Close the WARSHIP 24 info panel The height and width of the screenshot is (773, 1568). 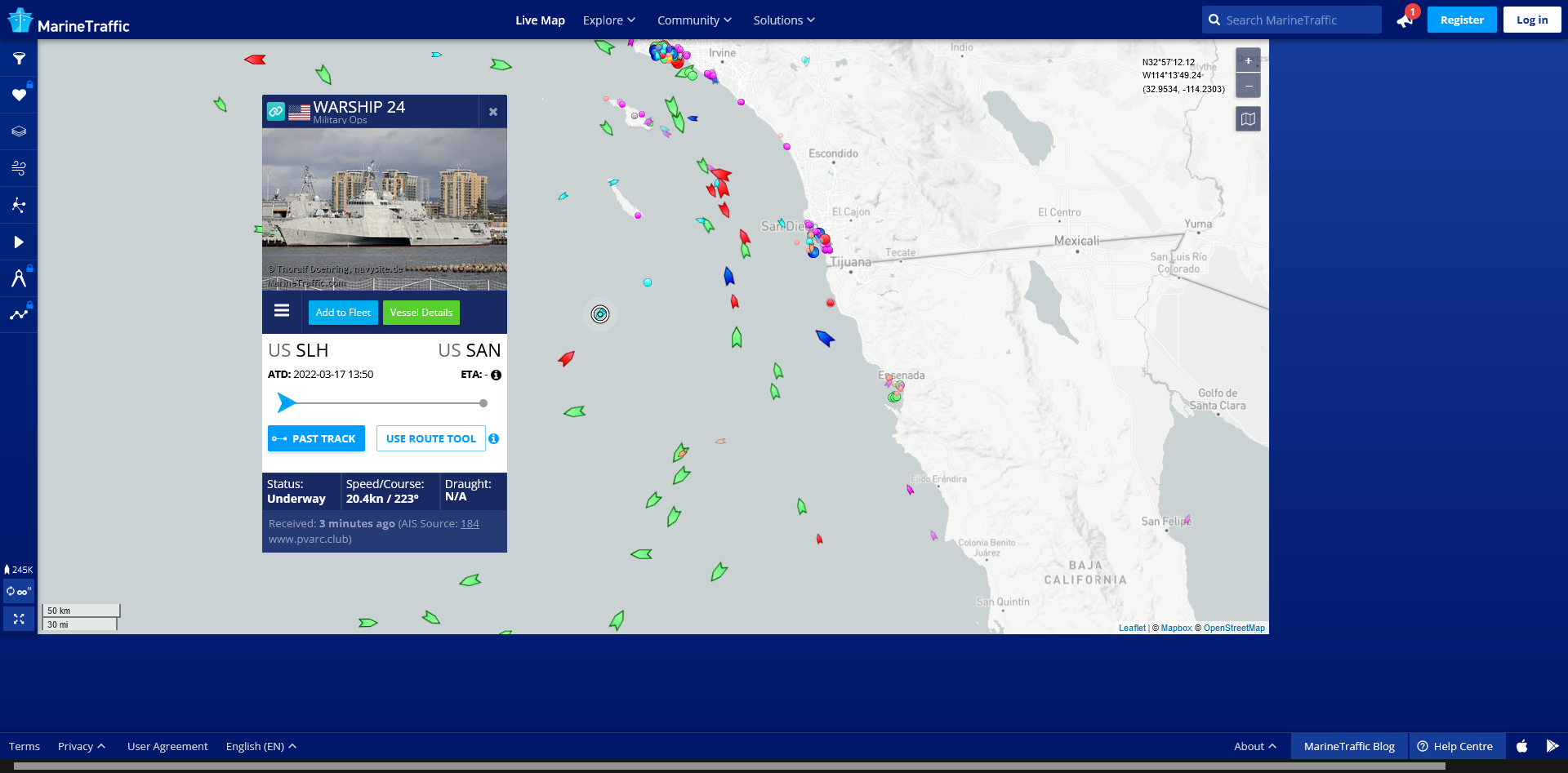(493, 112)
